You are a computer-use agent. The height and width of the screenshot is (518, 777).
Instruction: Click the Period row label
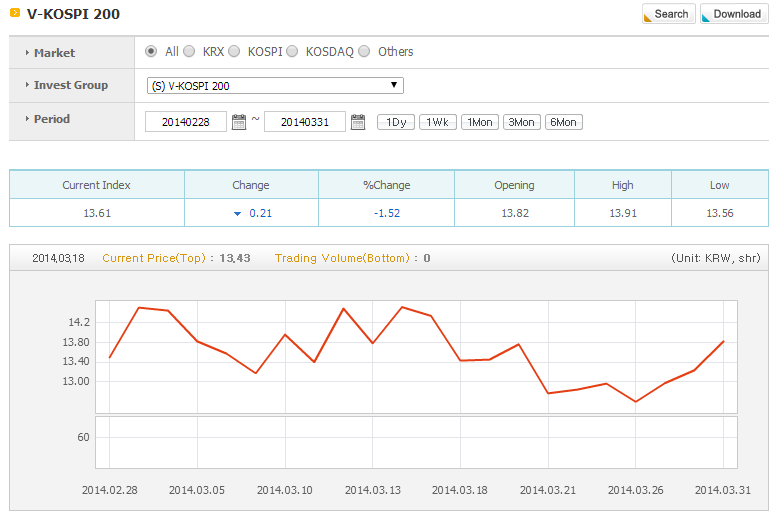(x=52, y=119)
